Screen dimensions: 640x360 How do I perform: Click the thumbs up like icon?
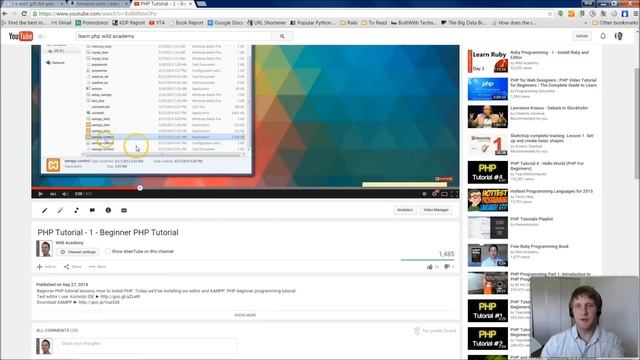click(x=430, y=267)
